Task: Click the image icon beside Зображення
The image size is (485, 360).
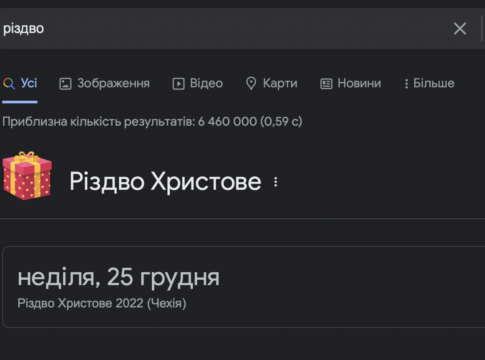Action: [x=65, y=84]
